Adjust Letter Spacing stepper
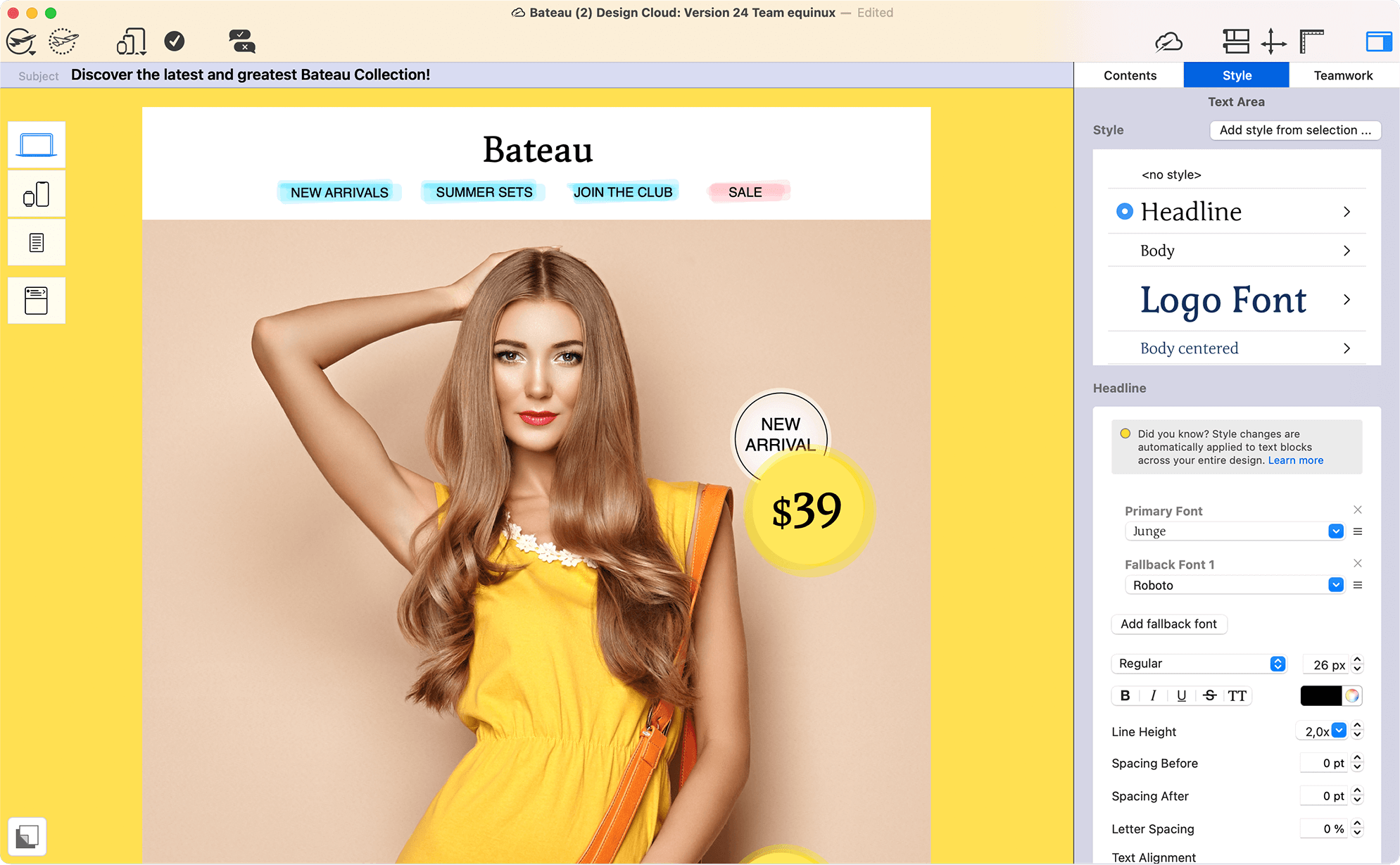Screen dimensions: 1400x865 click(1358, 828)
